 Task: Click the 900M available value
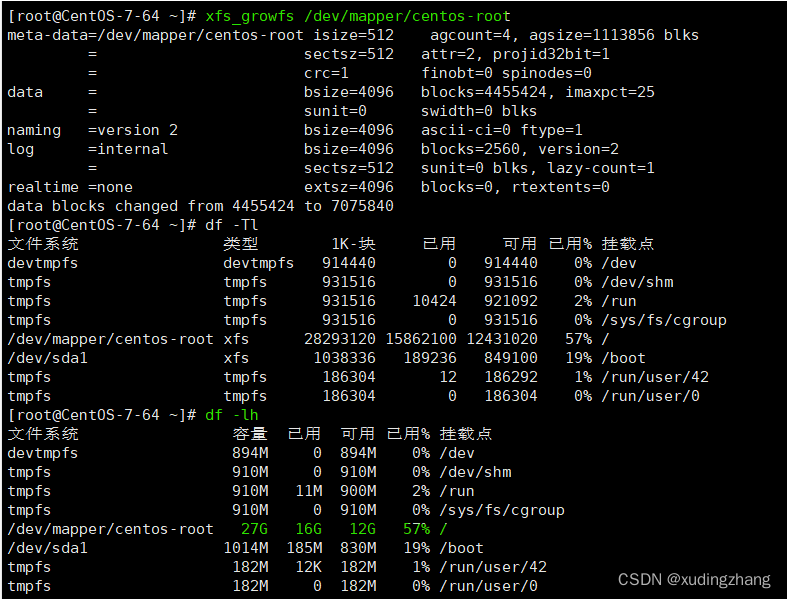(x=358, y=491)
